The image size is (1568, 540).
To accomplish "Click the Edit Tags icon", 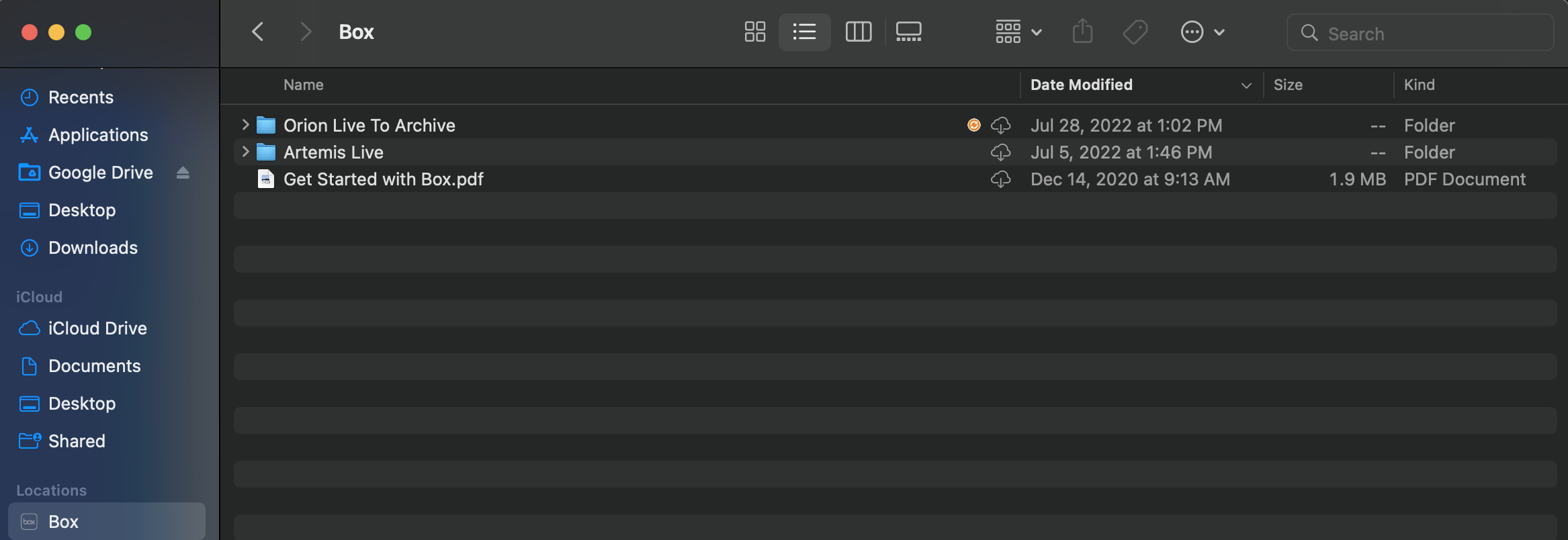I will [1135, 32].
